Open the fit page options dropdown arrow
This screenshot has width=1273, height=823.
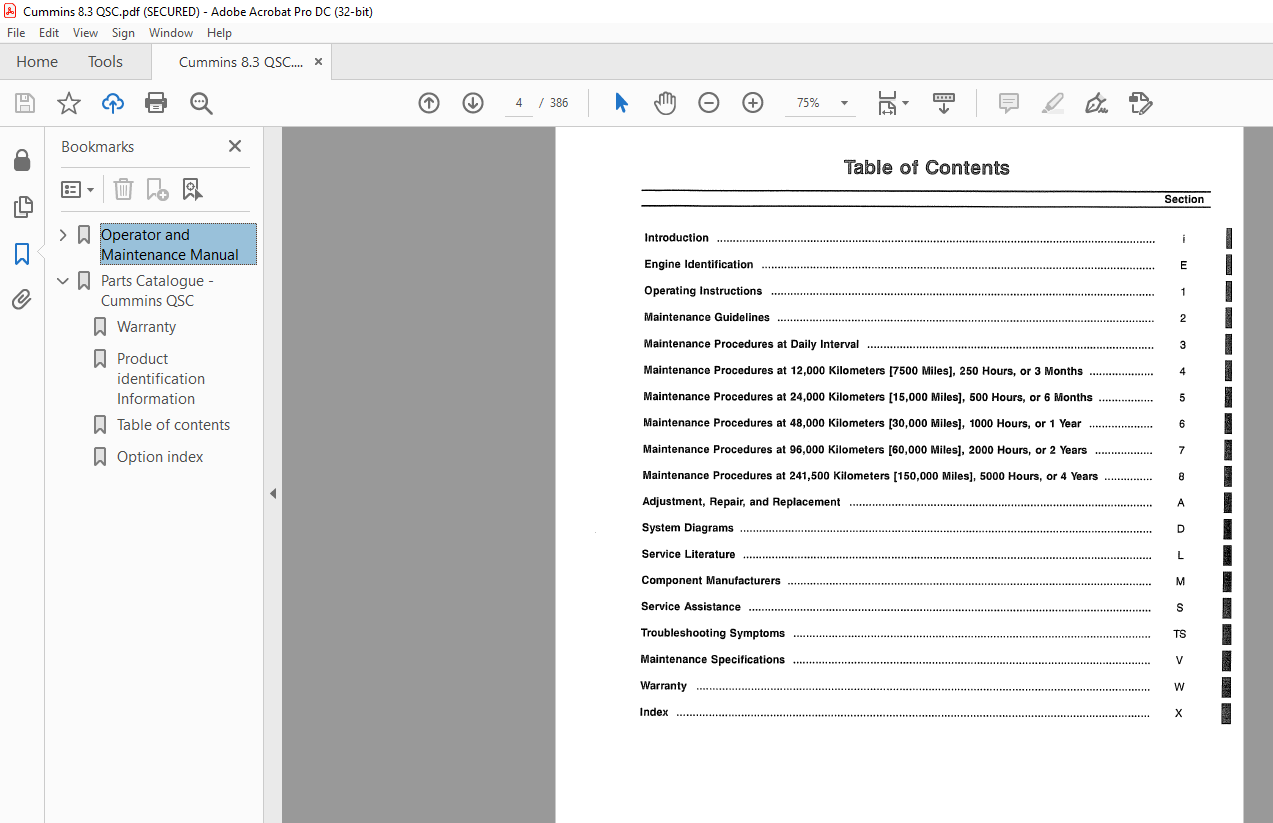pyautogui.click(x=906, y=103)
